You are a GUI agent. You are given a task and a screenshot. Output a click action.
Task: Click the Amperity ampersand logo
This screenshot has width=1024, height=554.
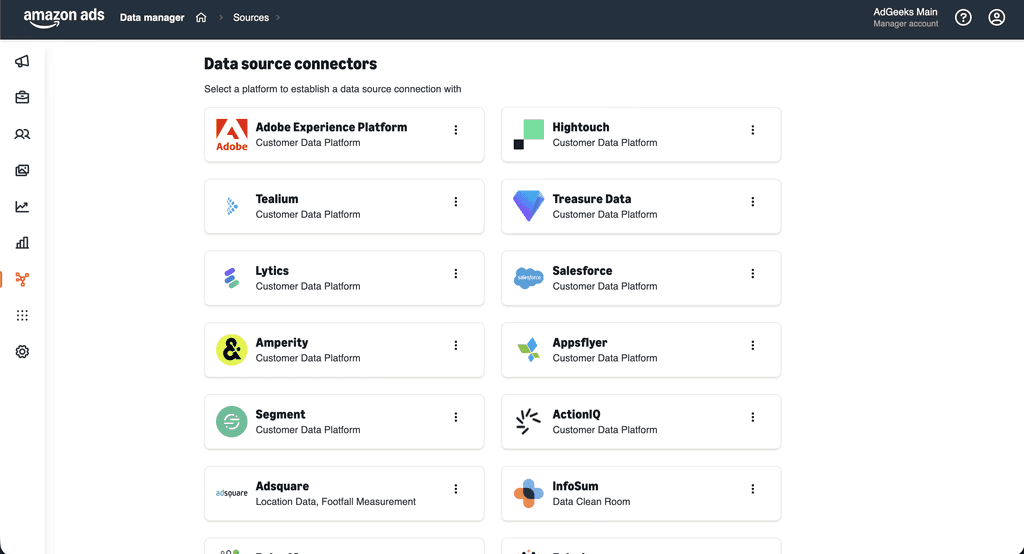pyautogui.click(x=232, y=350)
